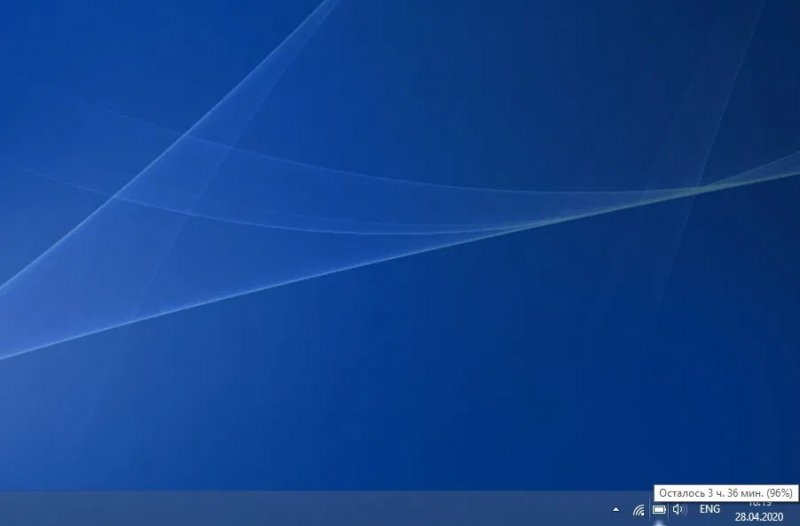Open the speaker volume icon

pyautogui.click(x=679, y=510)
